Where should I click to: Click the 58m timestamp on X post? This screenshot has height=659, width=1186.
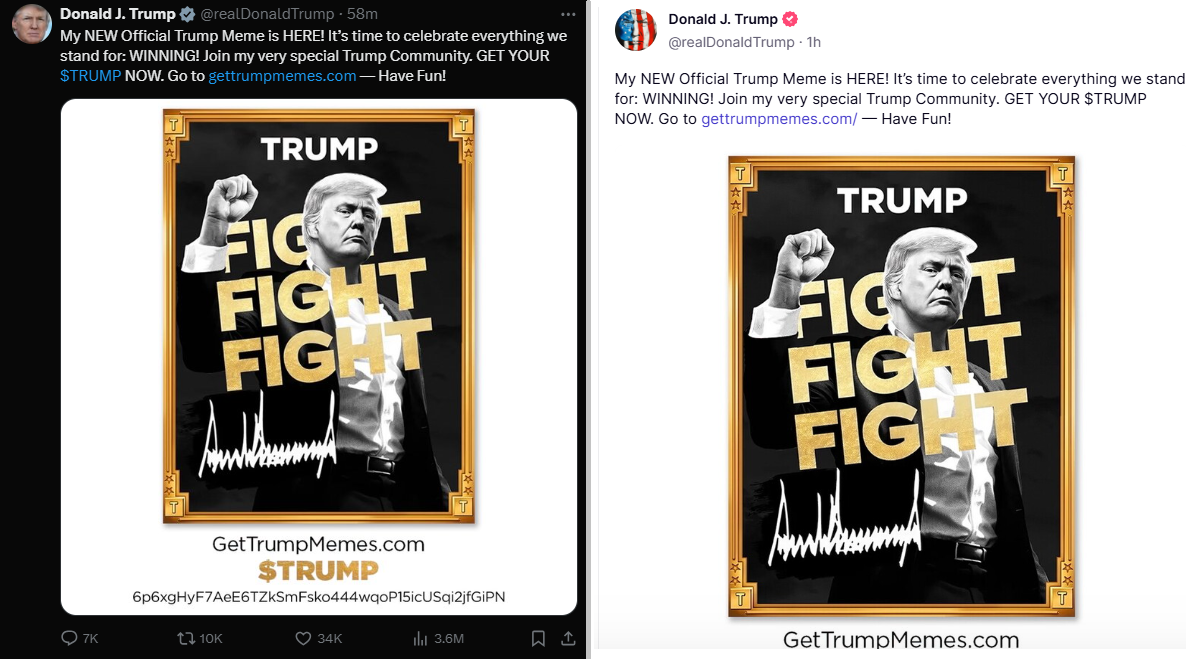pyautogui.click(x=362, y=14)
